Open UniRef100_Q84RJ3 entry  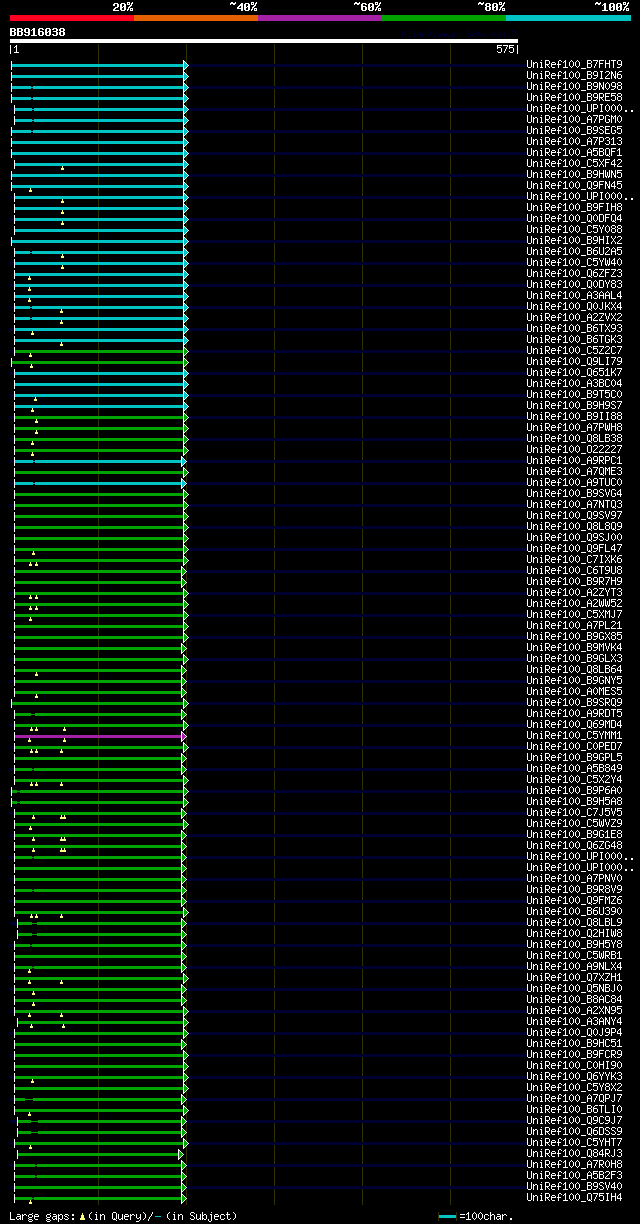[x=574, y=1154]
